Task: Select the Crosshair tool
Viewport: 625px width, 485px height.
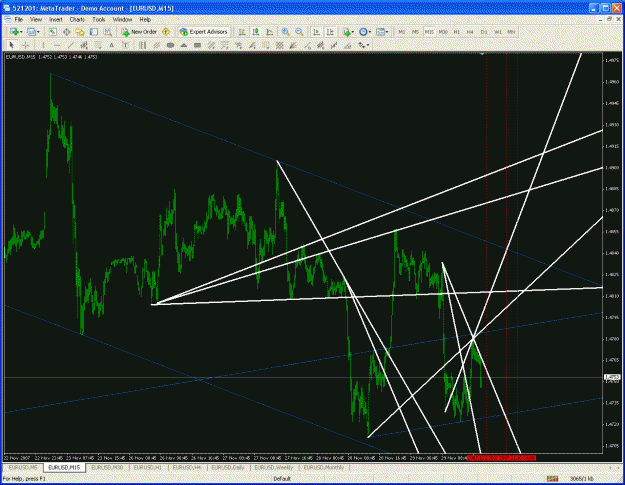Action: pyautogui.click(x=26, y=45)
